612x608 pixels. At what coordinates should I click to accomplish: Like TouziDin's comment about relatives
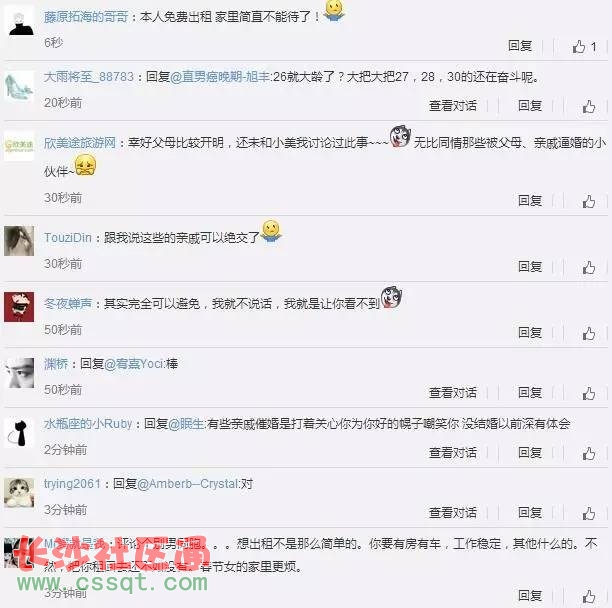(x=589, y=267)
